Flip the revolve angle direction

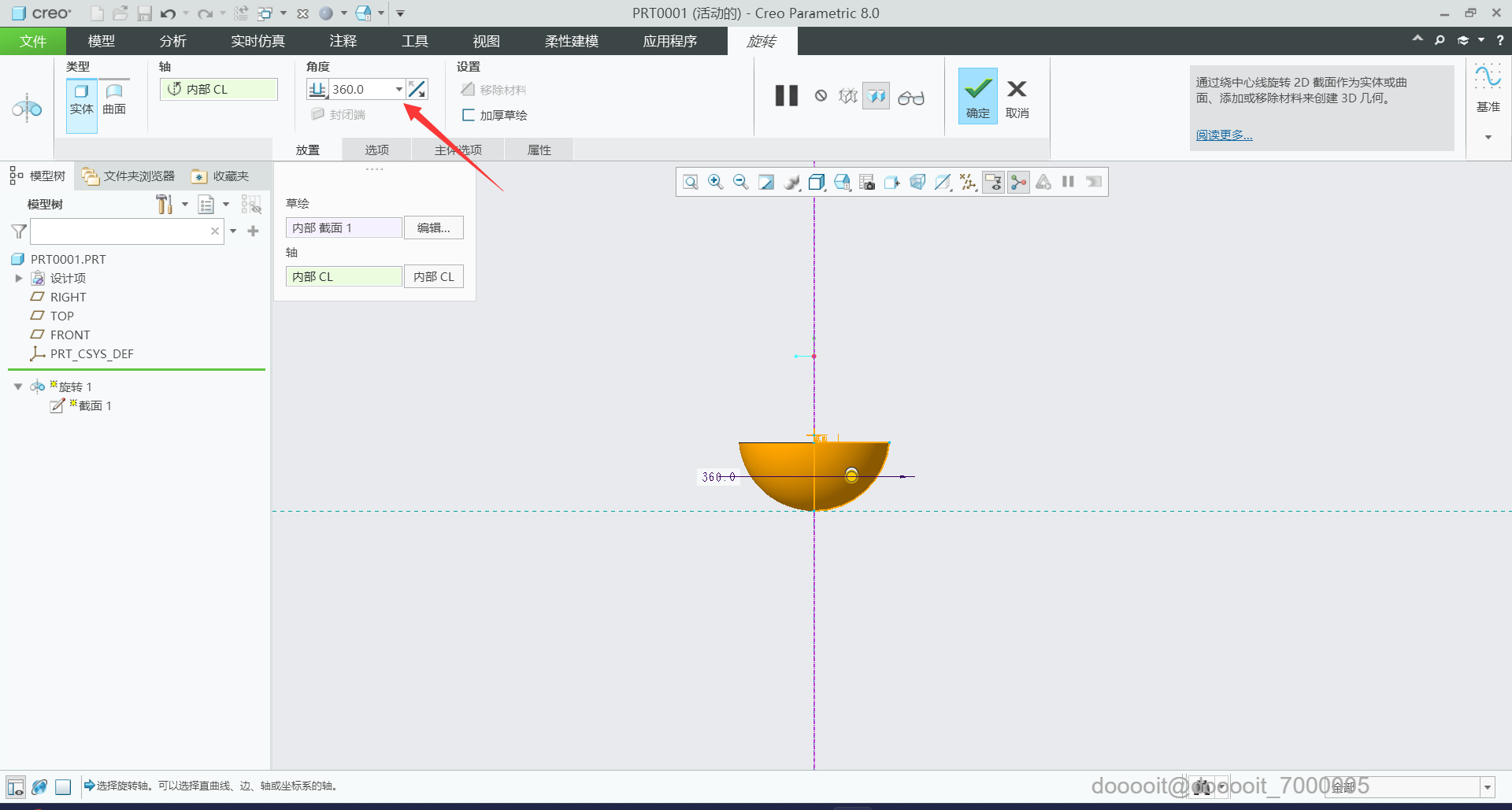point(417,89)
